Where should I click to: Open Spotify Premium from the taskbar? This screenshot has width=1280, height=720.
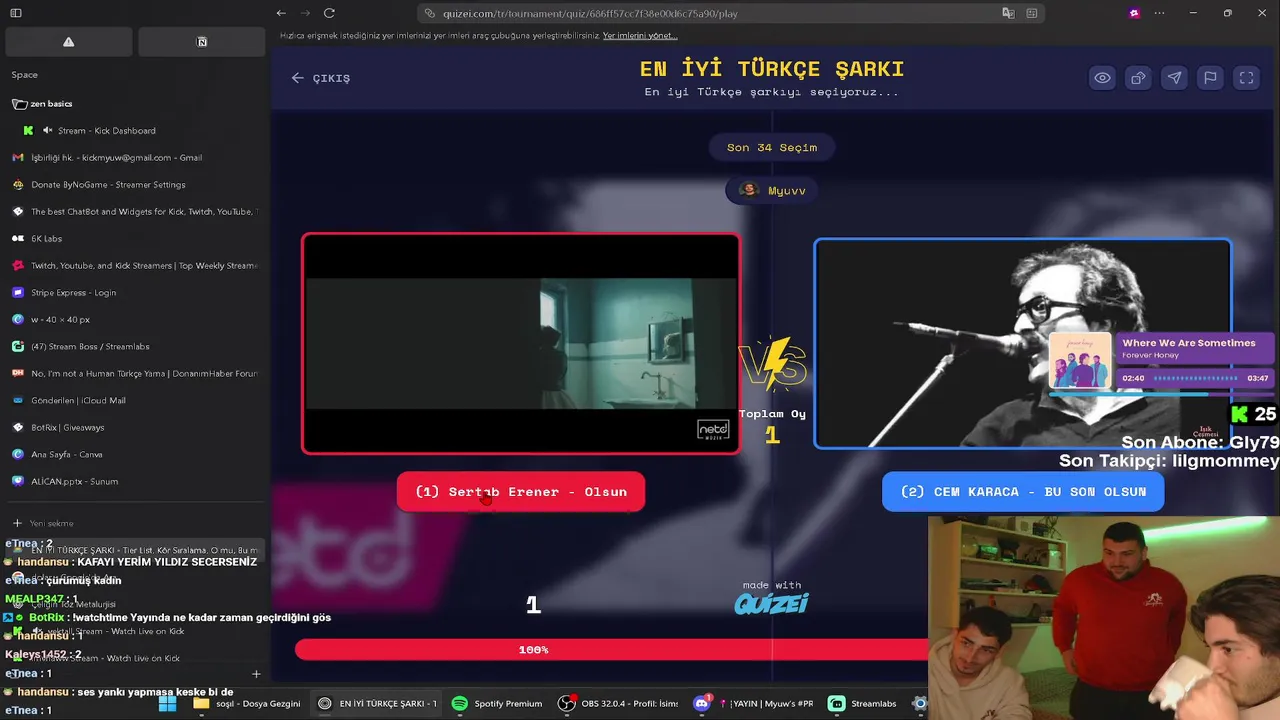click(497, 704)
